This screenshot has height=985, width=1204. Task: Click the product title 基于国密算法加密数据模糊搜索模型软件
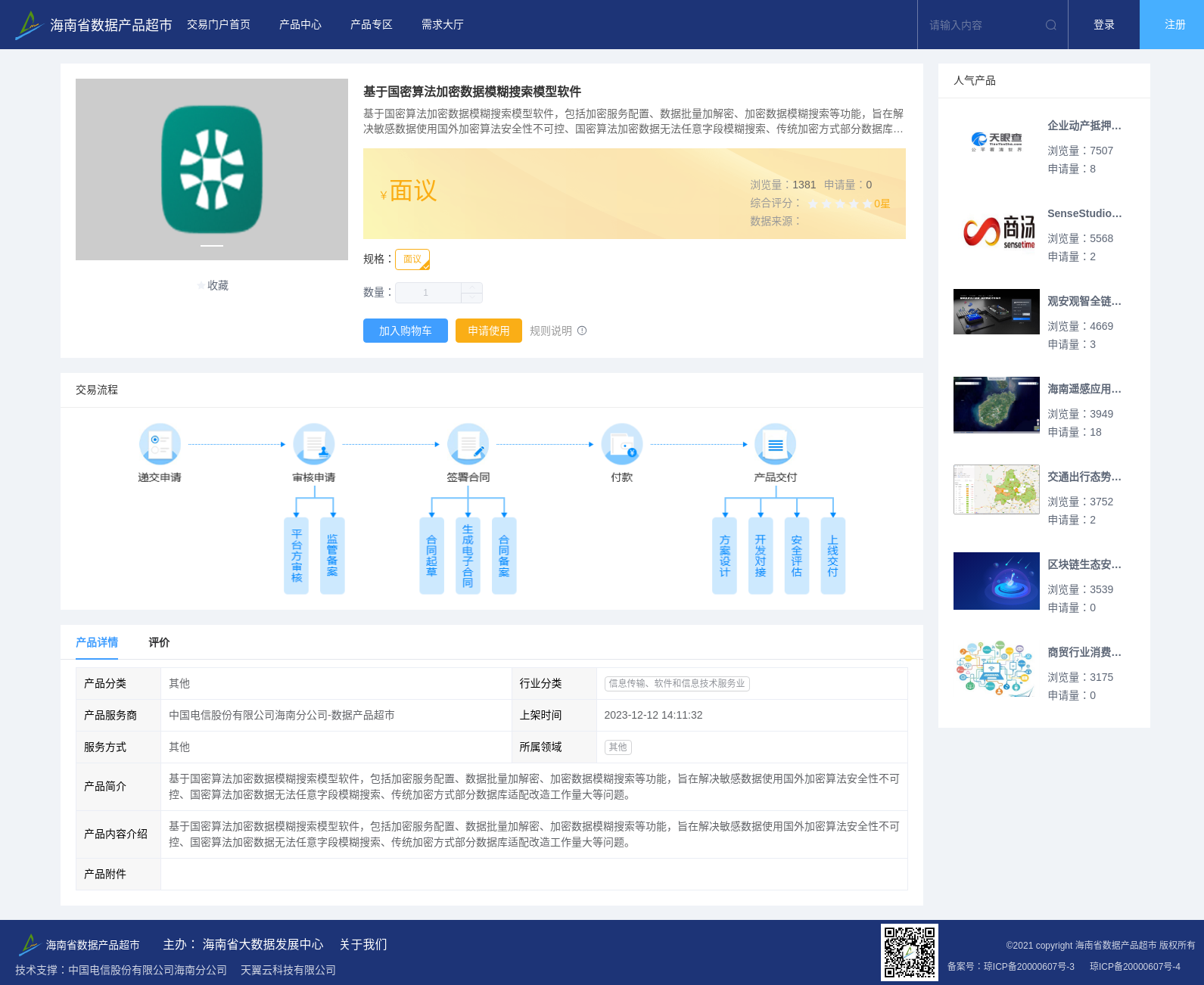click(472, 92)
